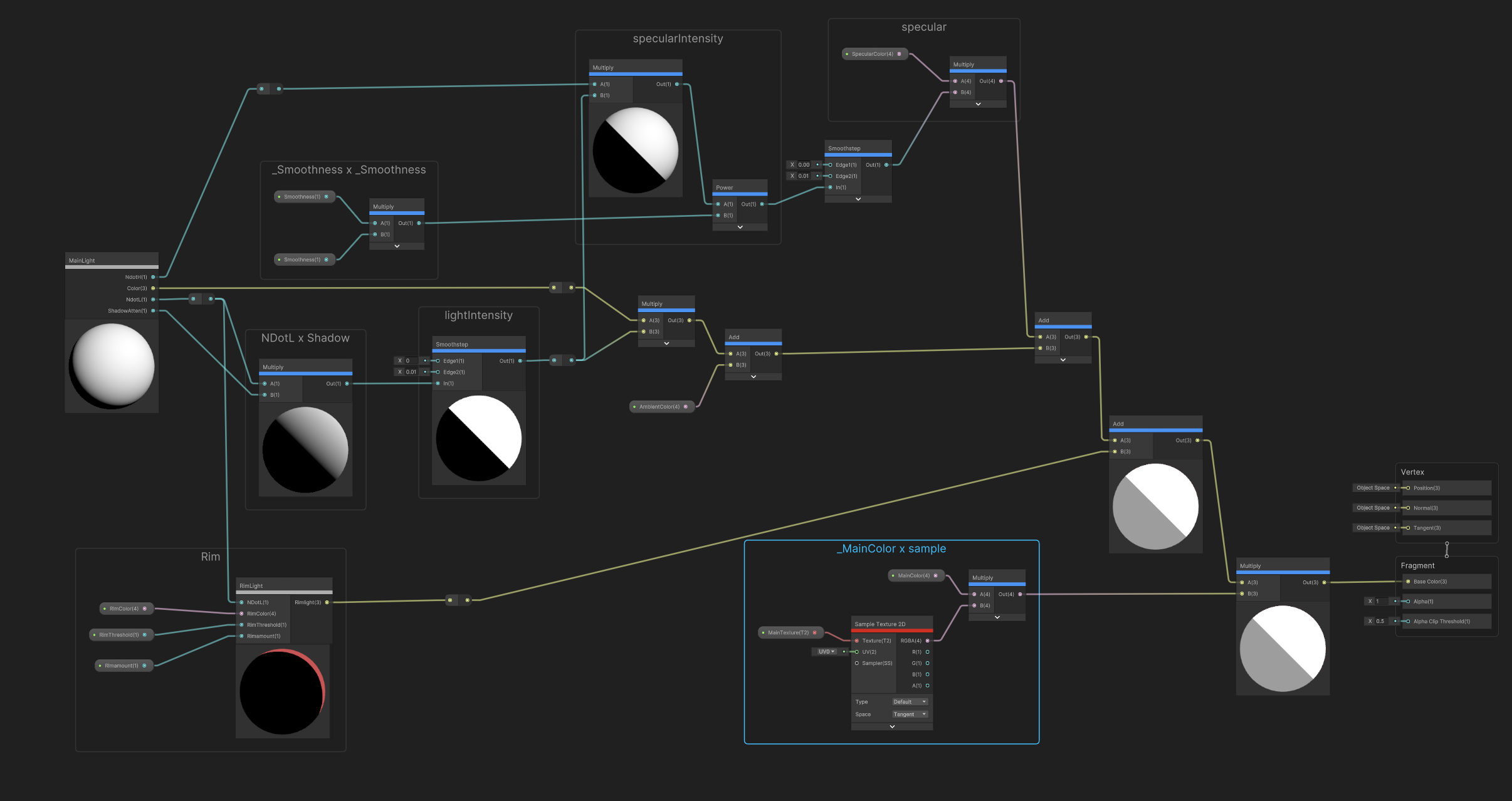The image size is (1512, 801).
Task: Select the Rim group title
Action: [x=211, y=557]
